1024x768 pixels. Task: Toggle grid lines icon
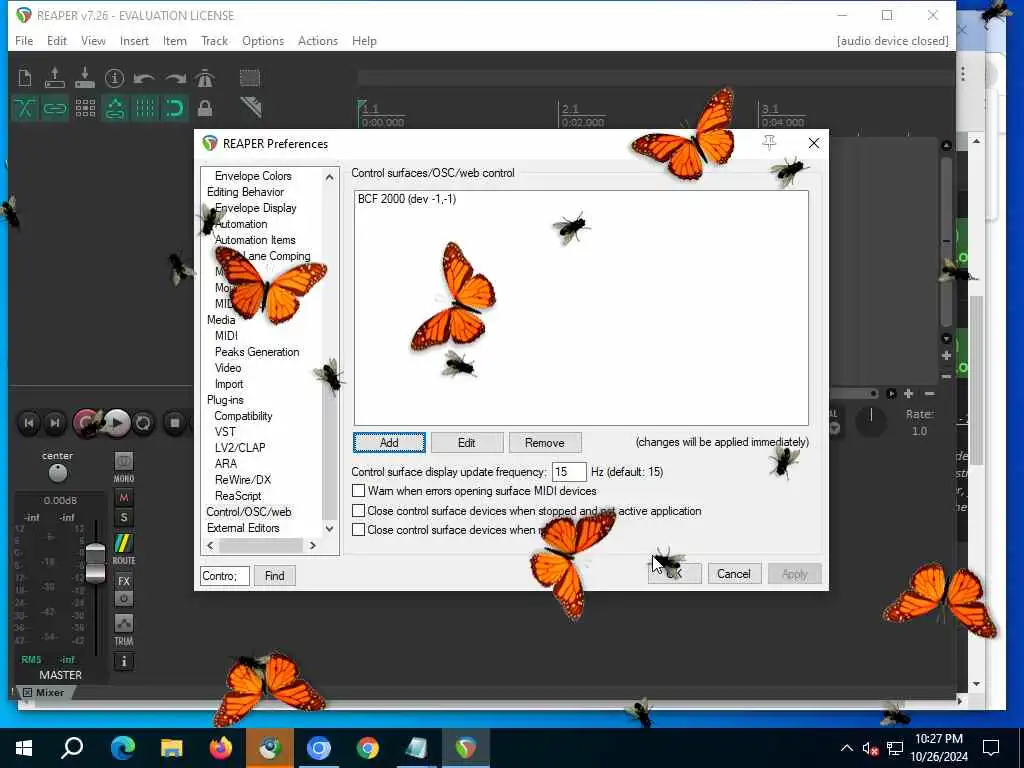tap(145, 108)
